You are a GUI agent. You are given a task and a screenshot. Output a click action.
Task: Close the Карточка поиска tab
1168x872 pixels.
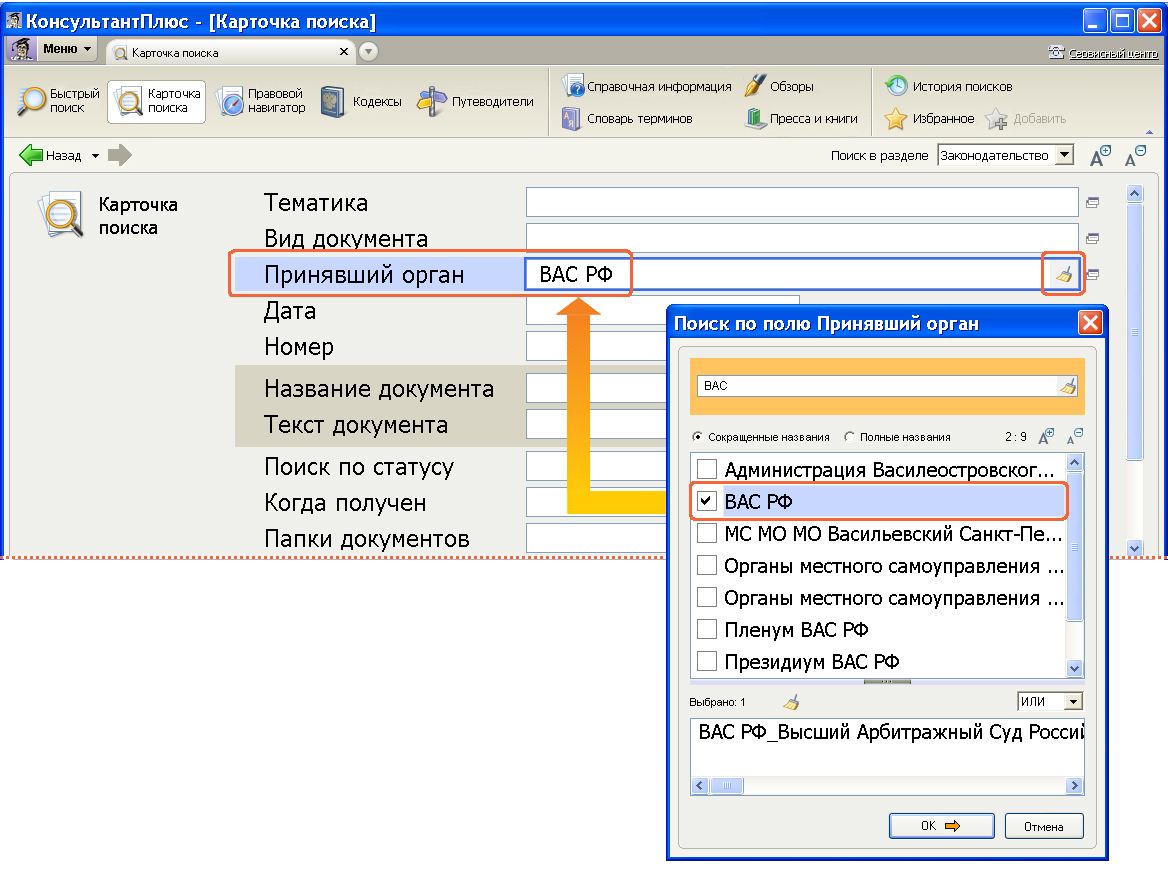pyautogui.click(x=343, y=51)
